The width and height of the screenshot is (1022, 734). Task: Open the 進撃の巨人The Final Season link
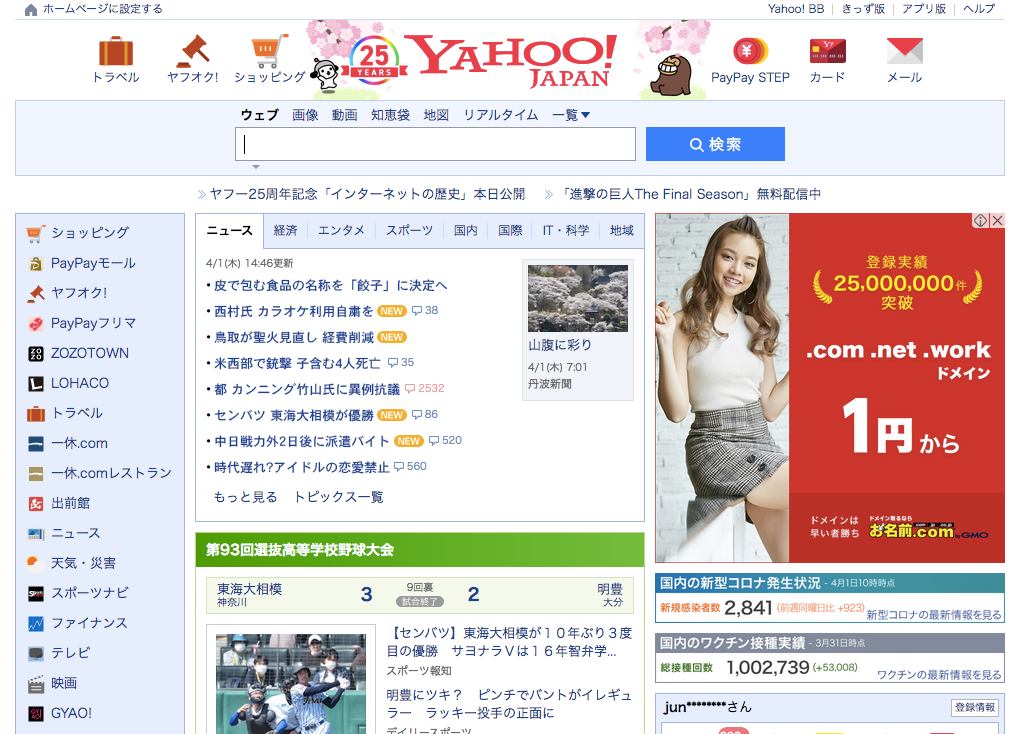[x=692, y=194]
